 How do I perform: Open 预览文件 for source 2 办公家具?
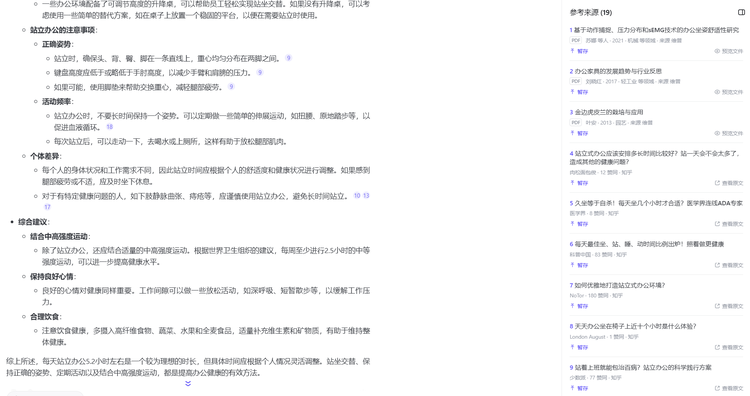[x=729, y=92]
